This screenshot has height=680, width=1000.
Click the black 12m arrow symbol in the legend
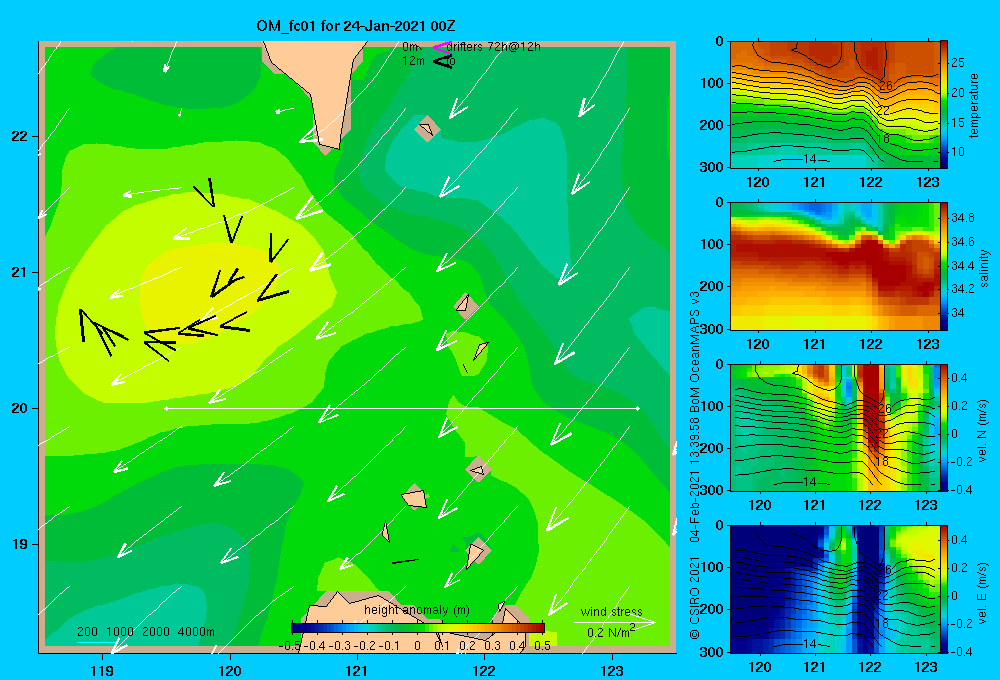(443, 61)
